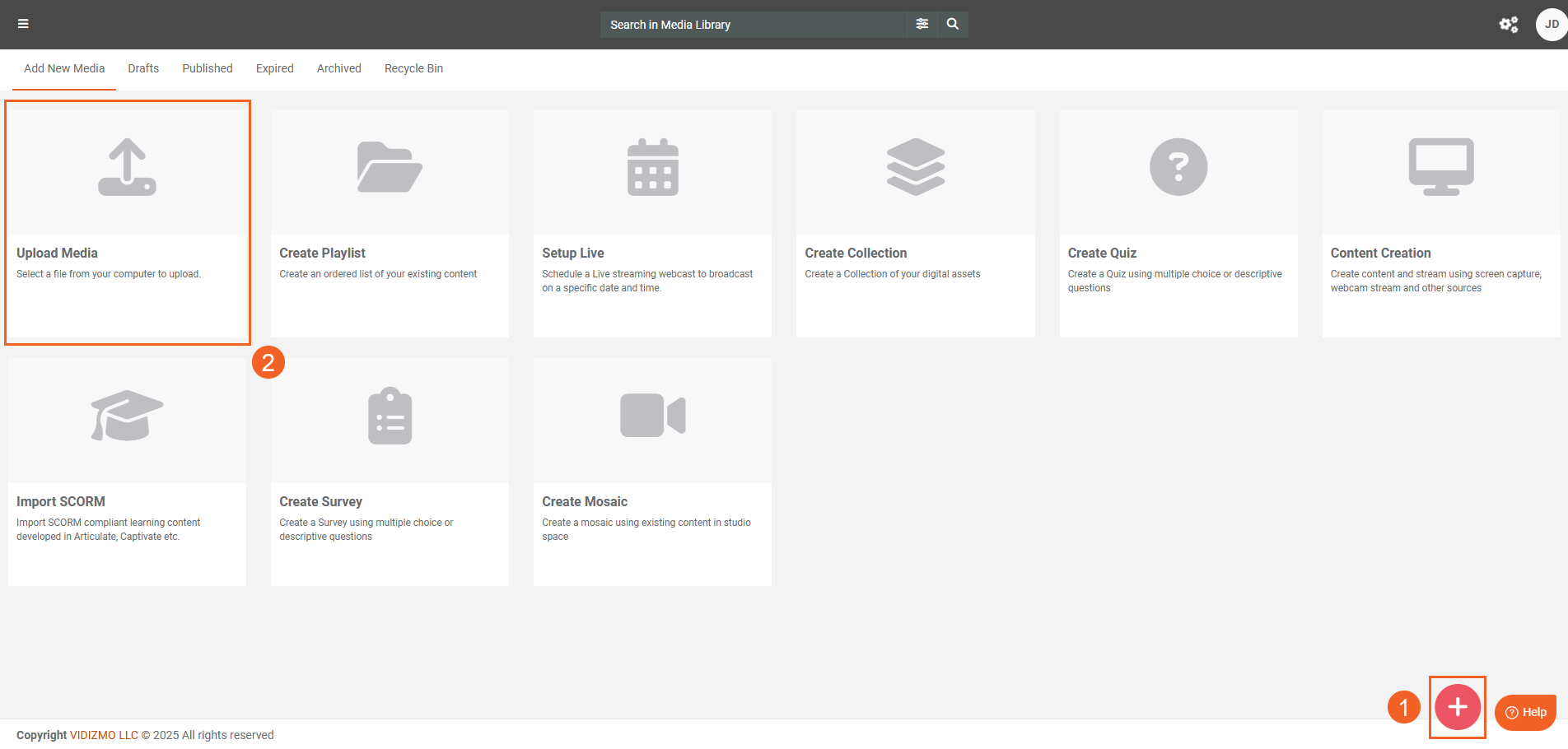This screenshot has width=1568, height=749.
Task: Click the Help button
Action: 1525,712
